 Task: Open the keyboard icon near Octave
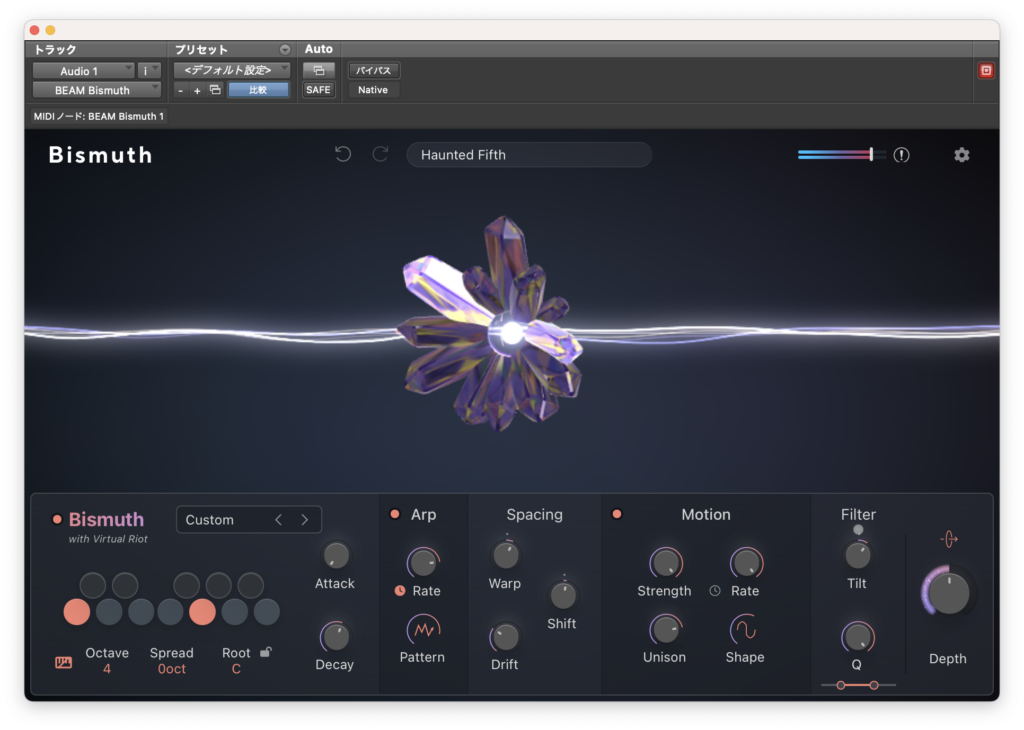tap(63, 663)
